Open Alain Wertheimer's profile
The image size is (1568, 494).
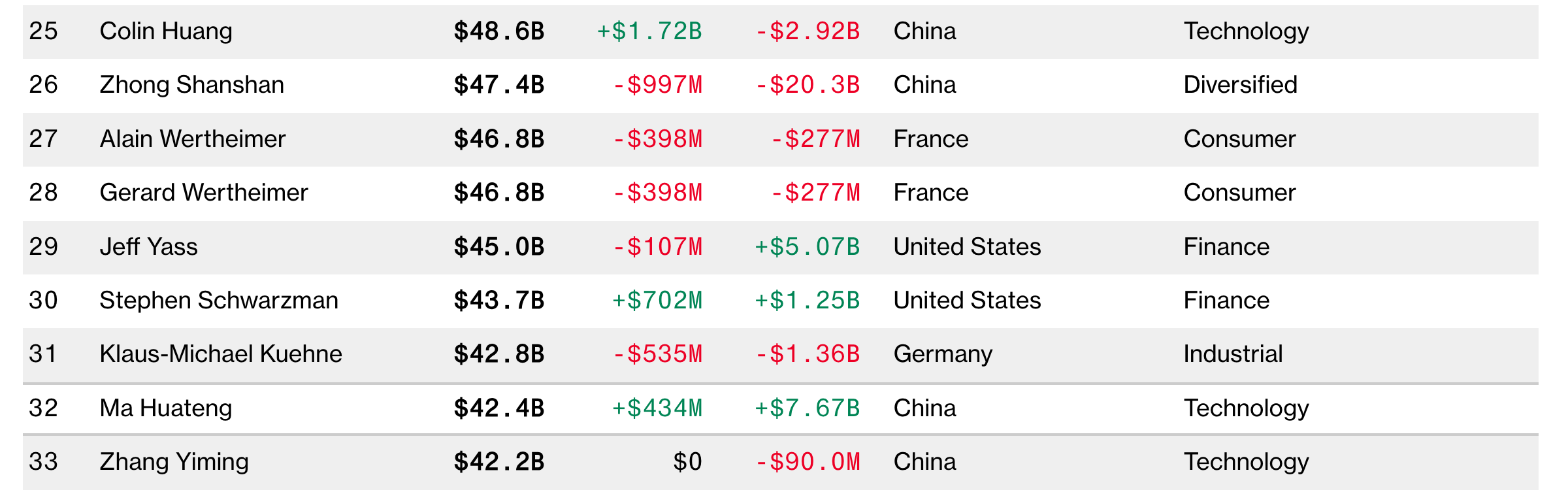pos(193,139)
